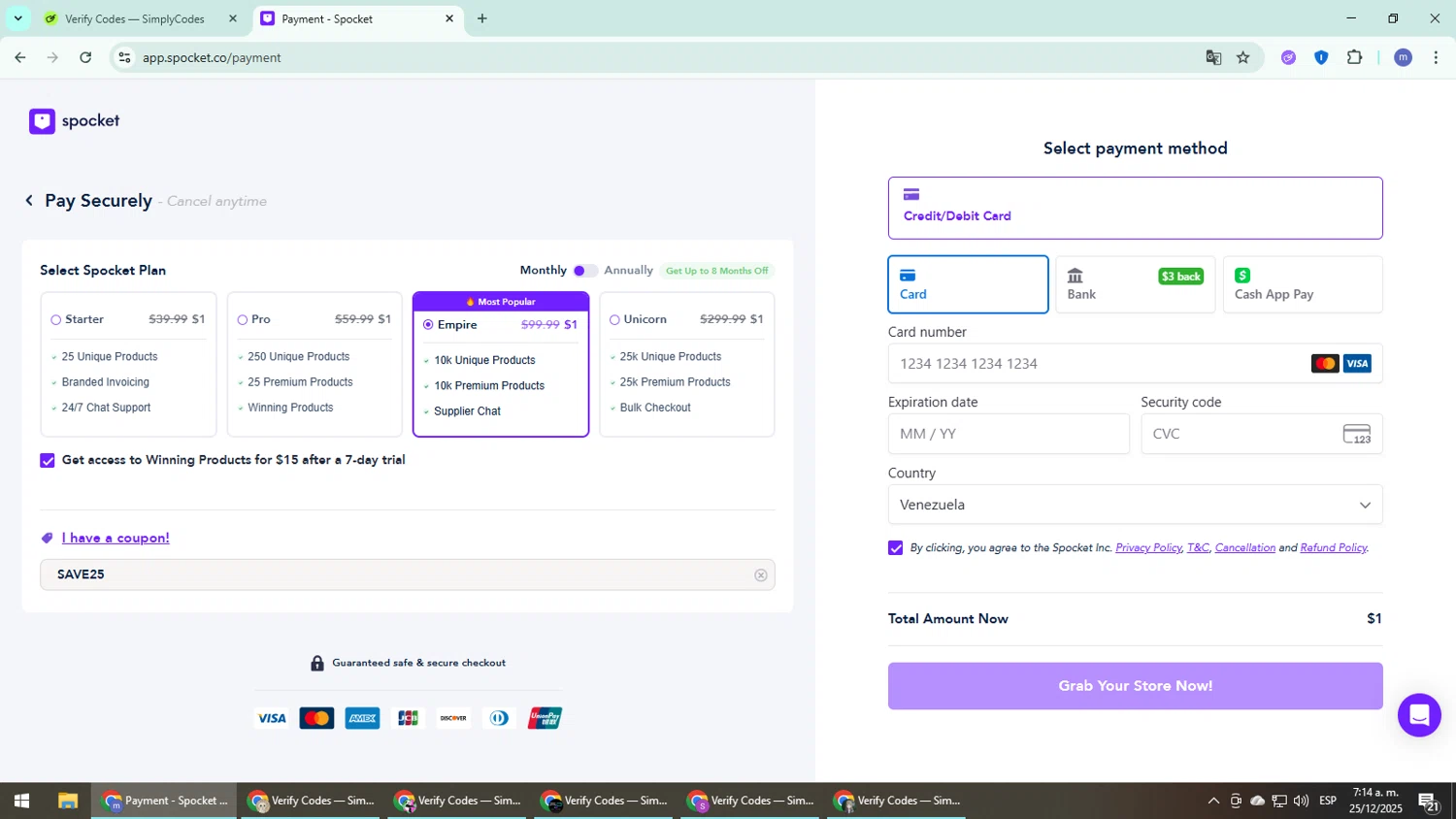Focus the Card number field
Image resolution: width=1456 pixels, height=819 pixels.
coord(1135,364)
